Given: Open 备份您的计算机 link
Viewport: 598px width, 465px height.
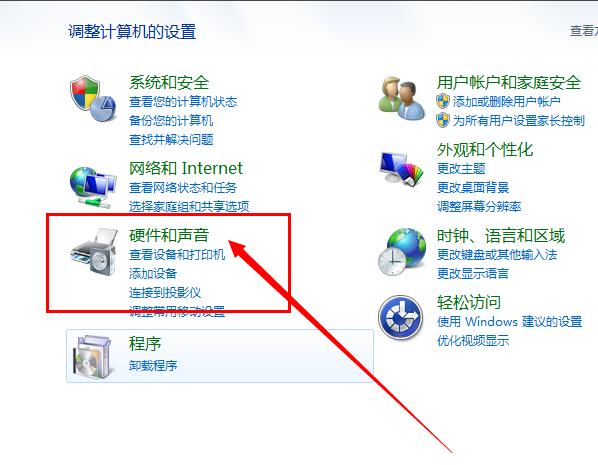Looking at the screenshot, I should [171, 121].
